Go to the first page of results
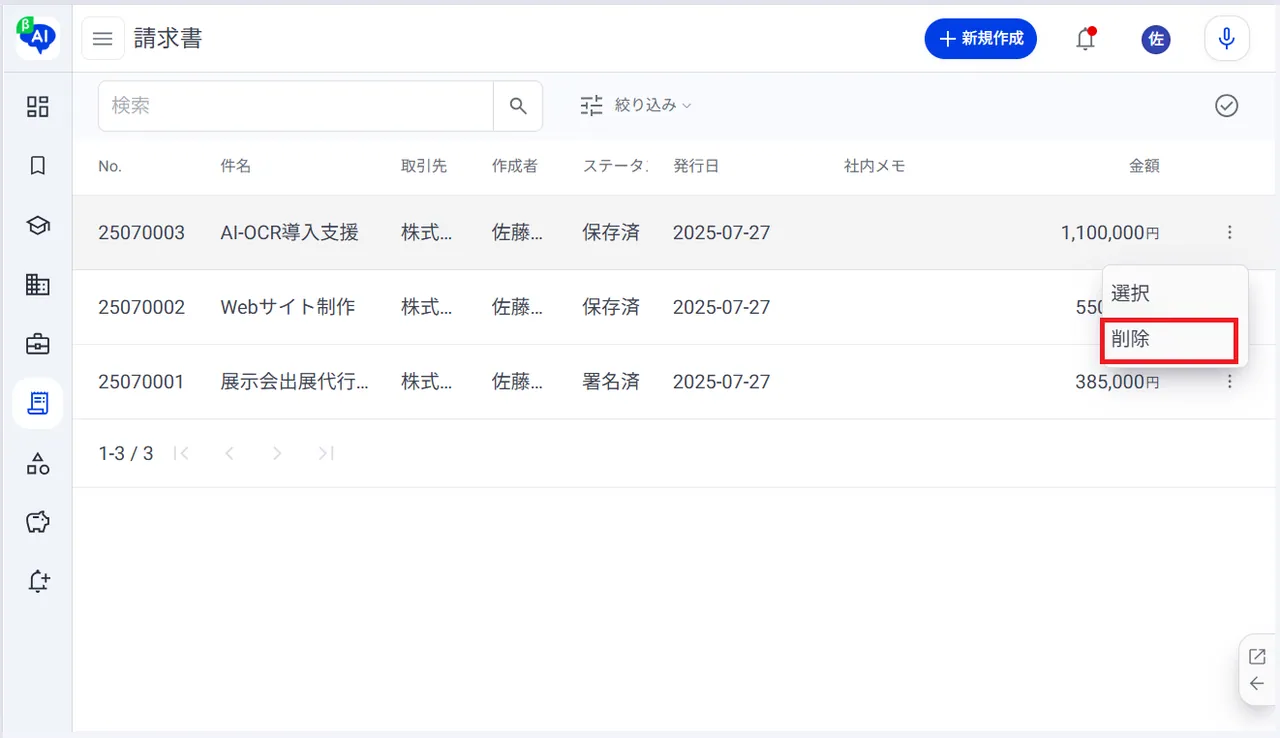The height and width of the screenshot is (738, 1280). click(181, 454)
